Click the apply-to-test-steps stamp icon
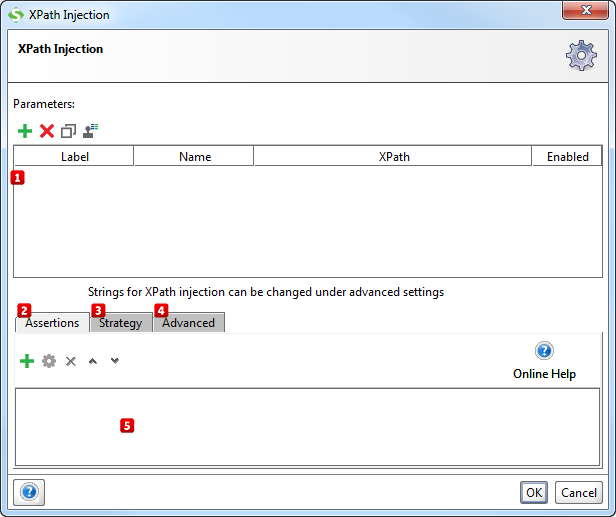This screenshot has width=616, height=517. pos(90,131)
